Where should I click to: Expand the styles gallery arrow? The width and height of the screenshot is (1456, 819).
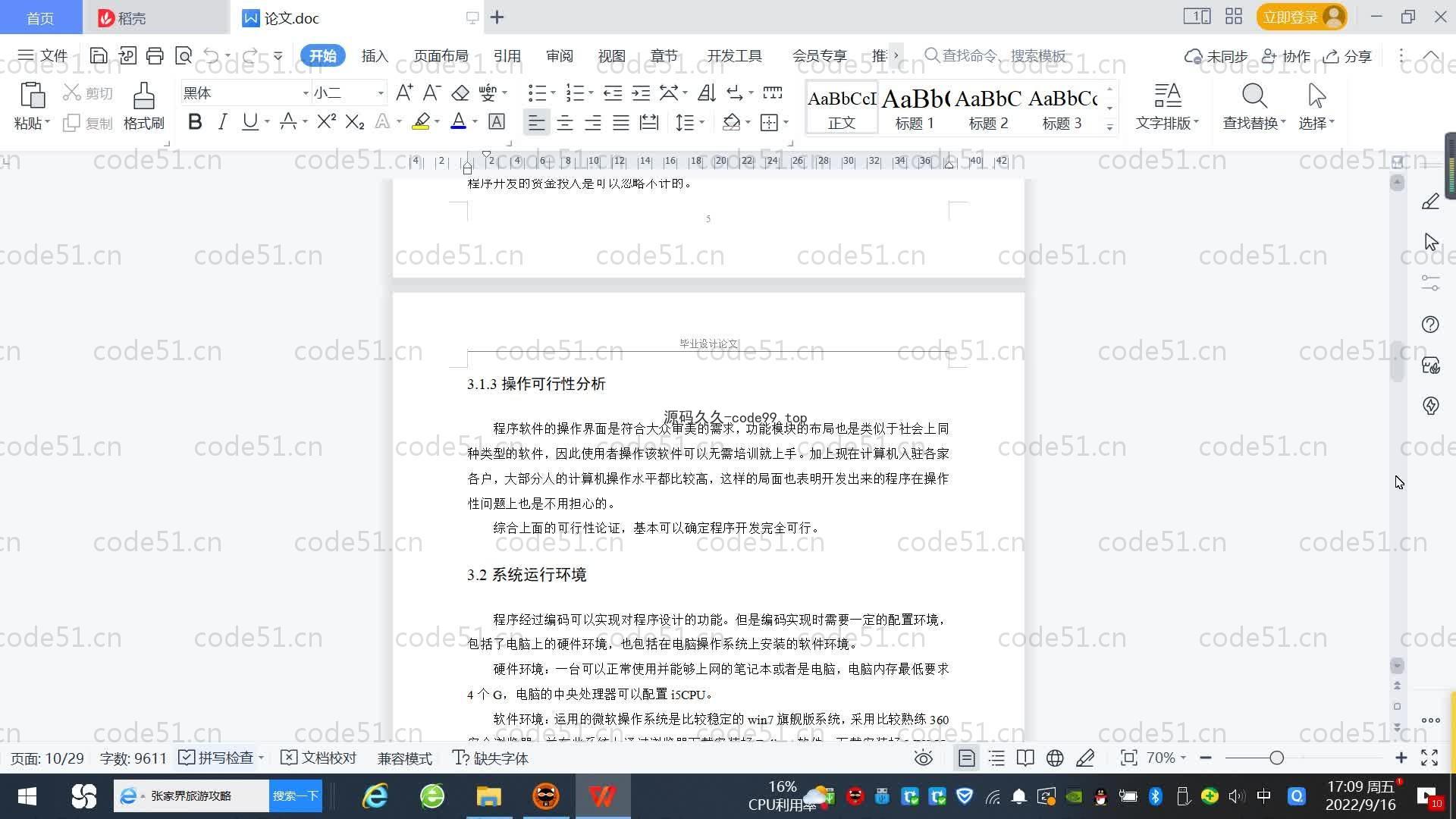pos(1109,127)
